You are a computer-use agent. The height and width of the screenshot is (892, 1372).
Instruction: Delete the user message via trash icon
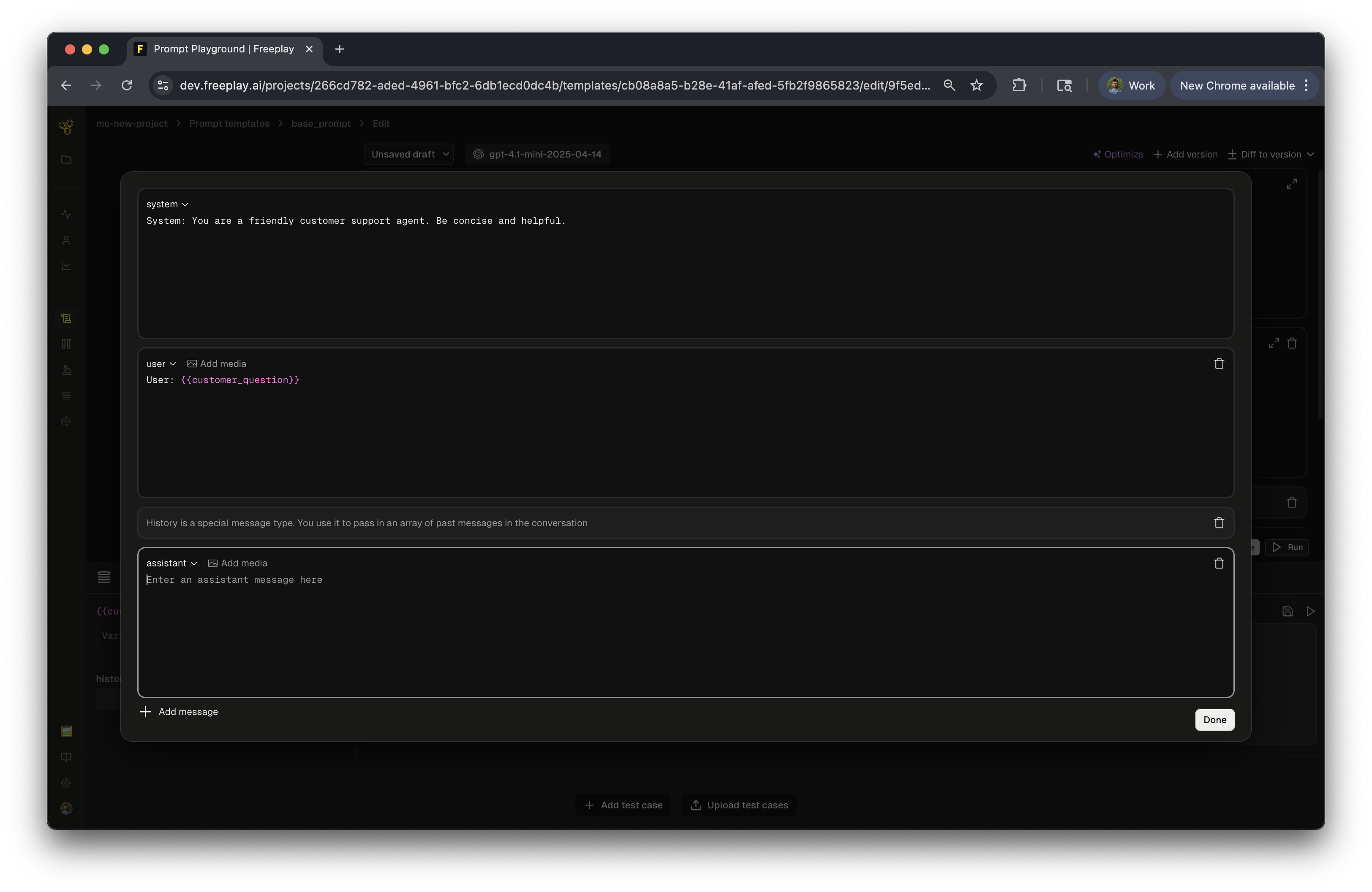pyautogui.click(x=1219, y=364)
